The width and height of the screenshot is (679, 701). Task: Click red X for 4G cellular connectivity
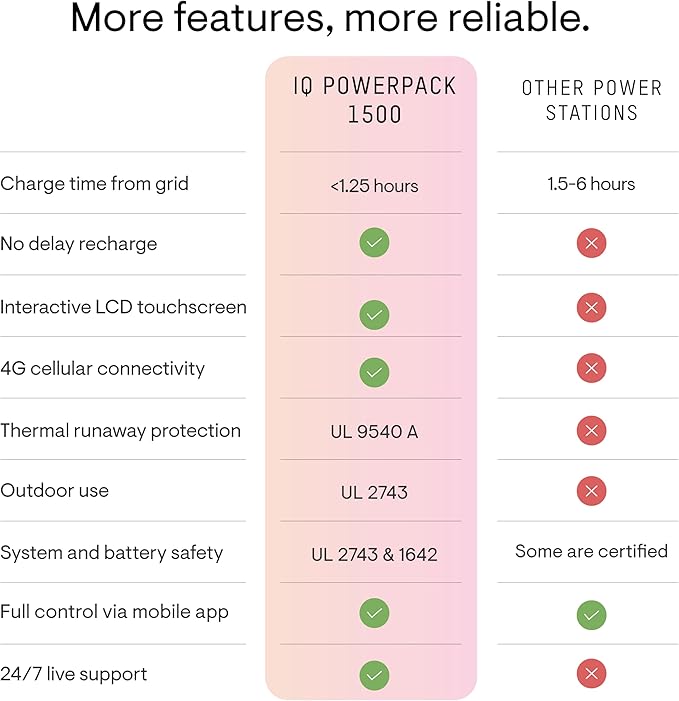click(x=591, y=369)
